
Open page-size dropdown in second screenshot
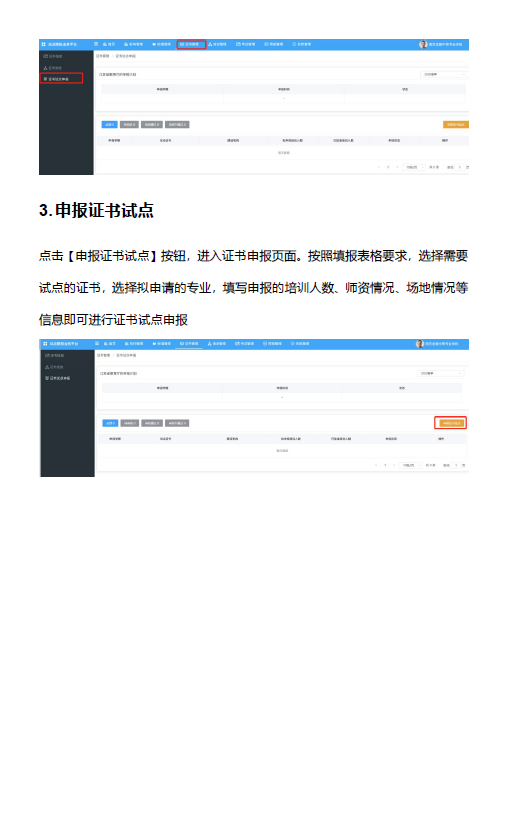click(x=411, y=465)
